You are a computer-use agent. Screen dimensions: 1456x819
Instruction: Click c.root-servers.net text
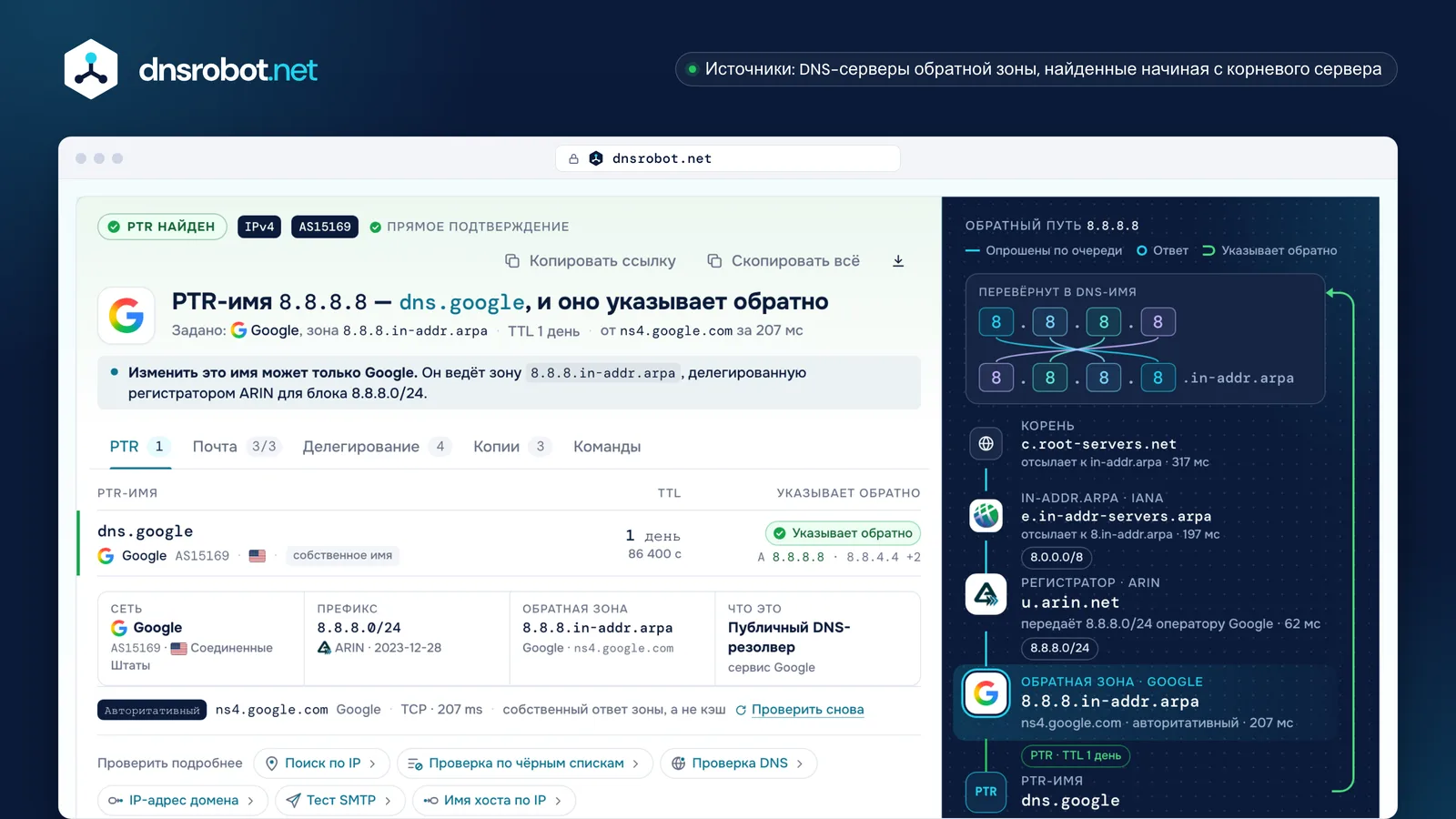pos(1098,444)
